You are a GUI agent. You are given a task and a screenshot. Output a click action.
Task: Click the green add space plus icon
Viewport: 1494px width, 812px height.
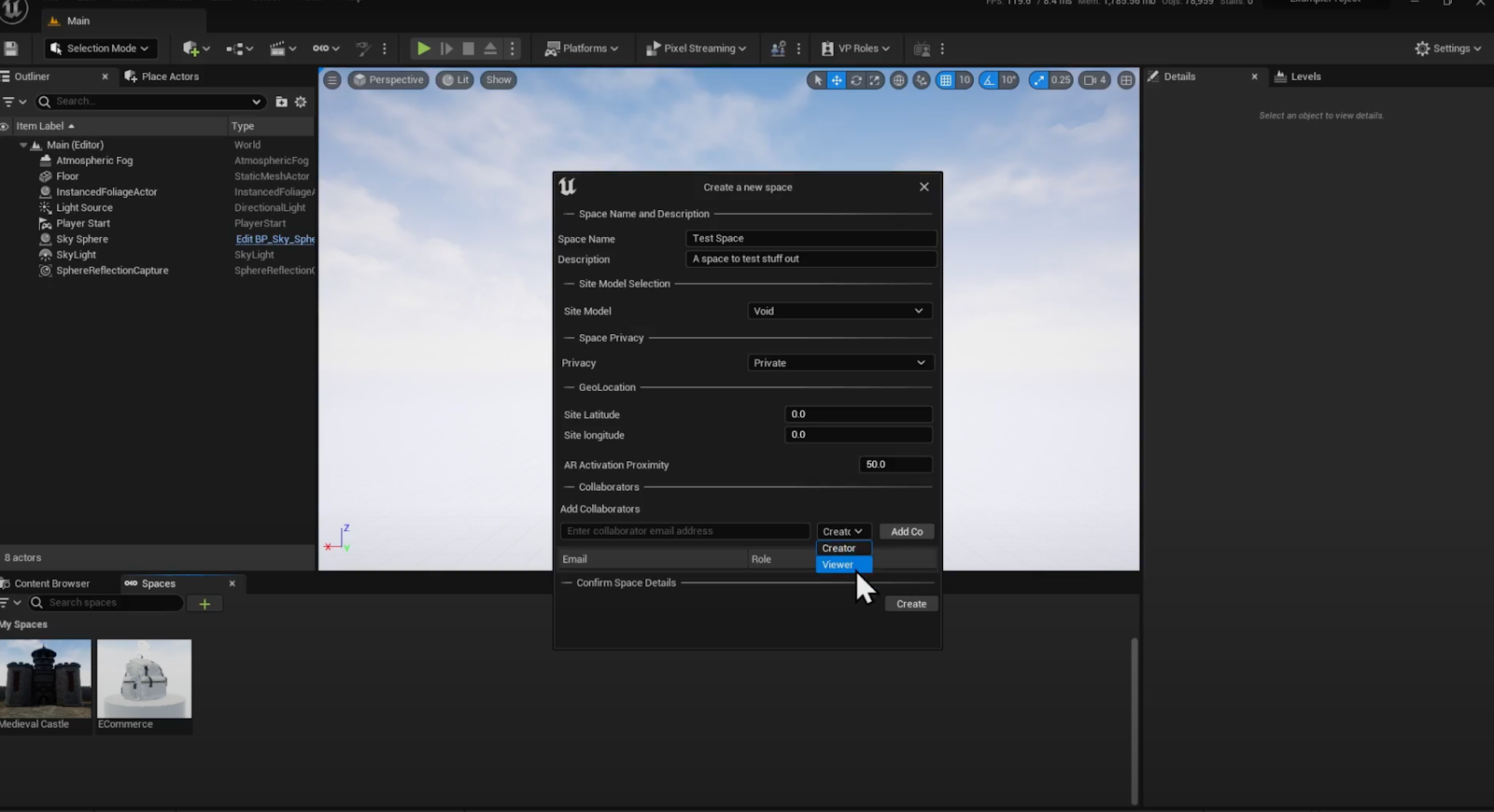tap(204, 604)
